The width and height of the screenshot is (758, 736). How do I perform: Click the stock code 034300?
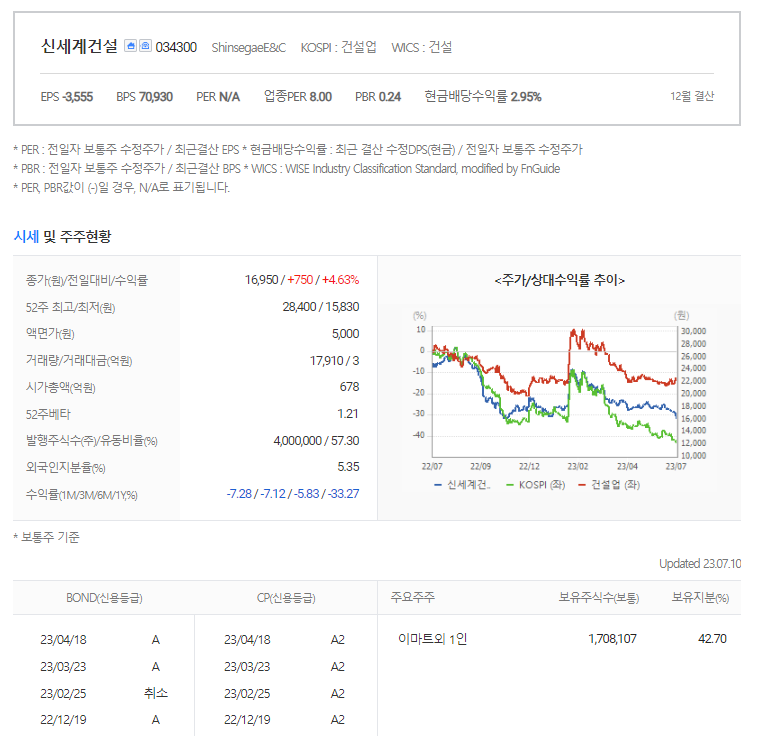click(x=176, y=47)
